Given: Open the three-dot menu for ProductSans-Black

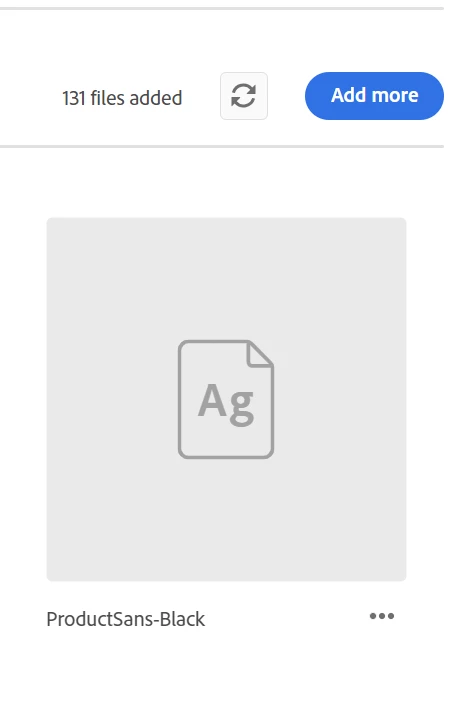Looking at the screenshot, I should [382, 616].
